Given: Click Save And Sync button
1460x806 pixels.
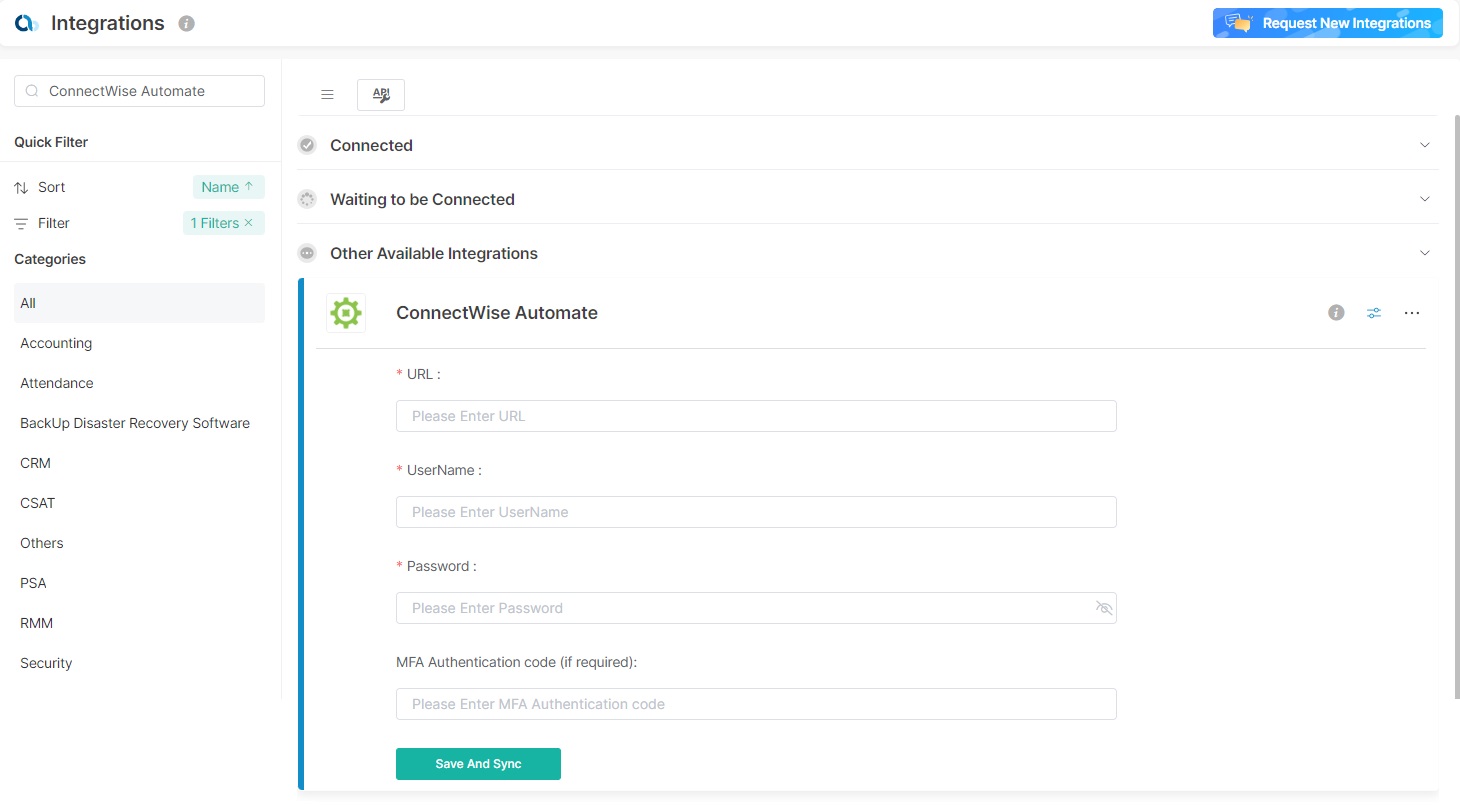Looking at the screenshot, I should pyautogui.click(x=478, y=764).
